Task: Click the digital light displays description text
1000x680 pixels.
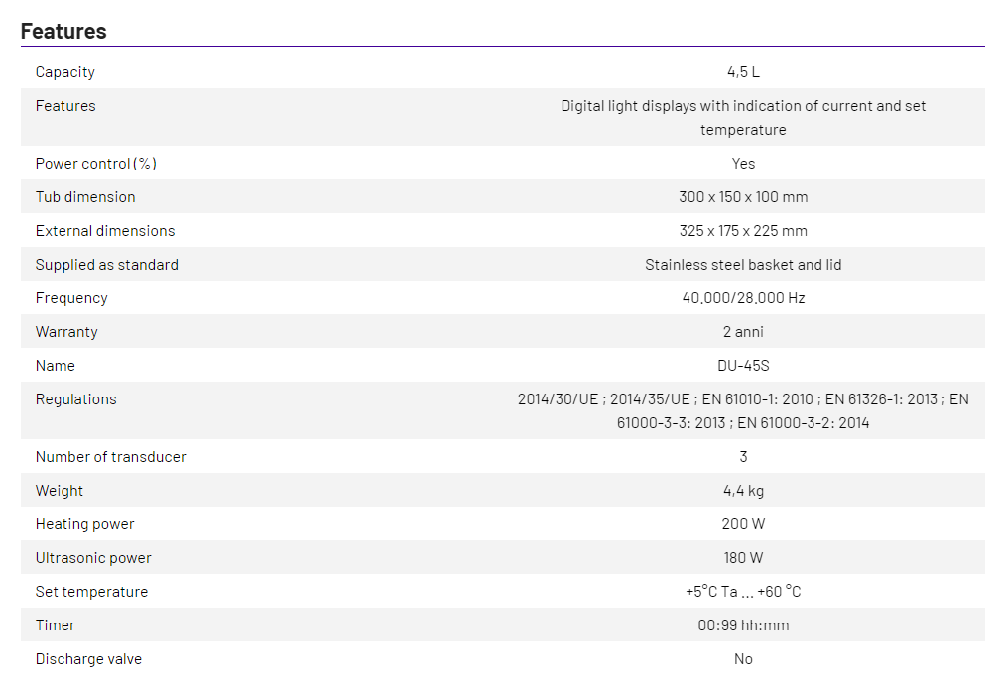Action: pos(743,118)
